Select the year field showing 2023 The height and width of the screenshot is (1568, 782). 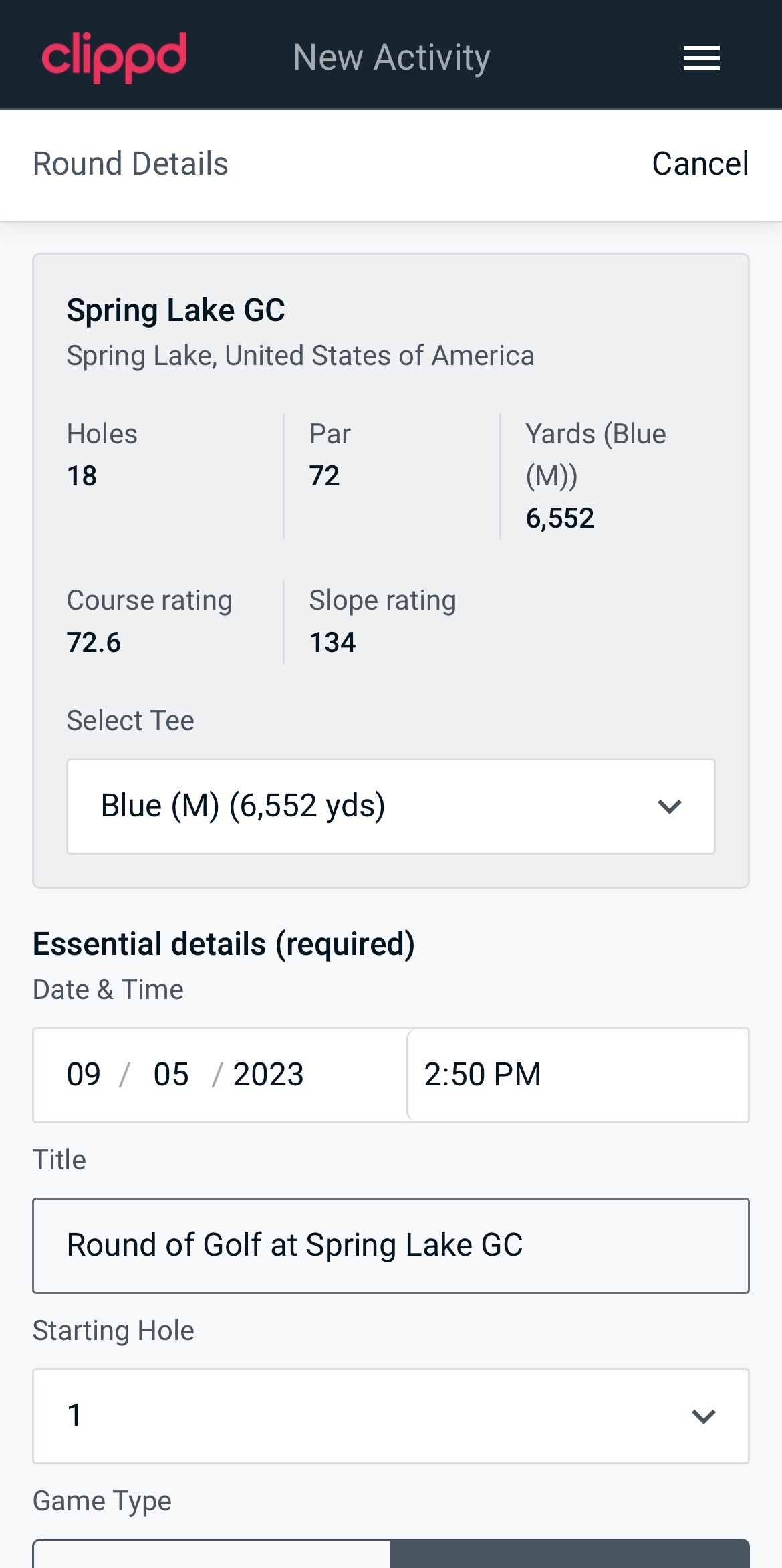[268, 1075]
